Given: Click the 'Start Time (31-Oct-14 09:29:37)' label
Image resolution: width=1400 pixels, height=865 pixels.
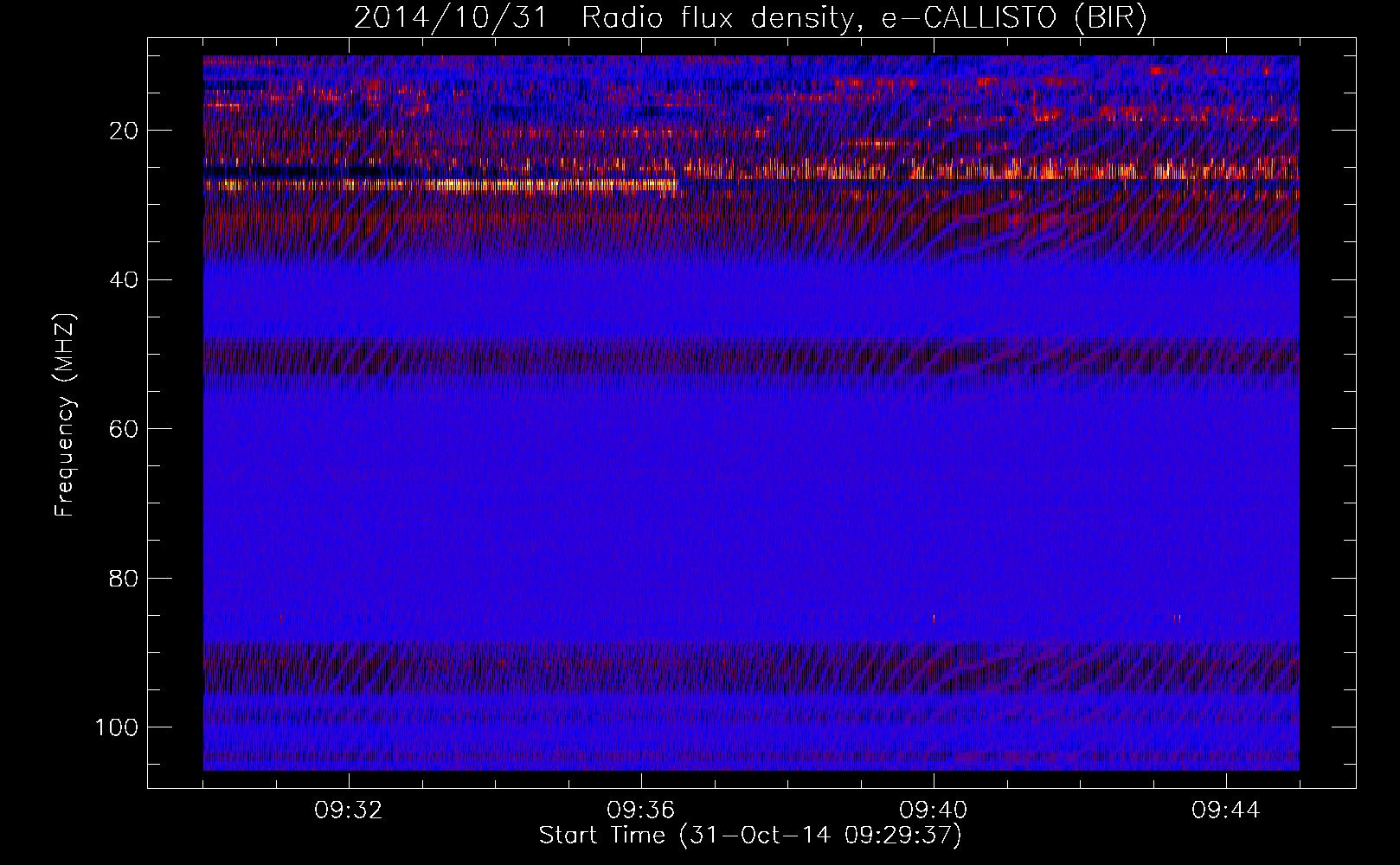Looking at the screenshot, I should click(x=750, y=836).
